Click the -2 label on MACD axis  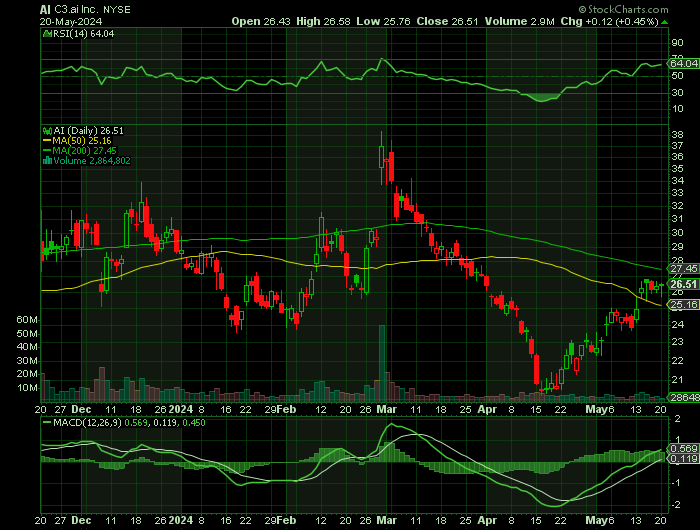[x=677, y=505]
